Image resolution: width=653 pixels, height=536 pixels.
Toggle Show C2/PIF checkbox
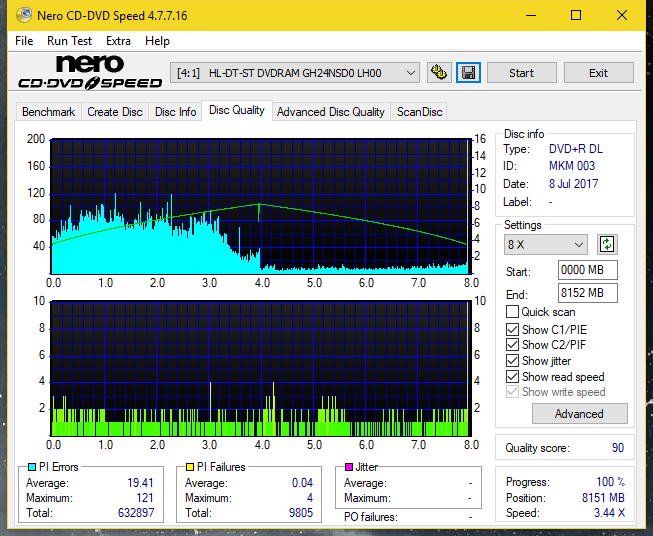point(512,345)
